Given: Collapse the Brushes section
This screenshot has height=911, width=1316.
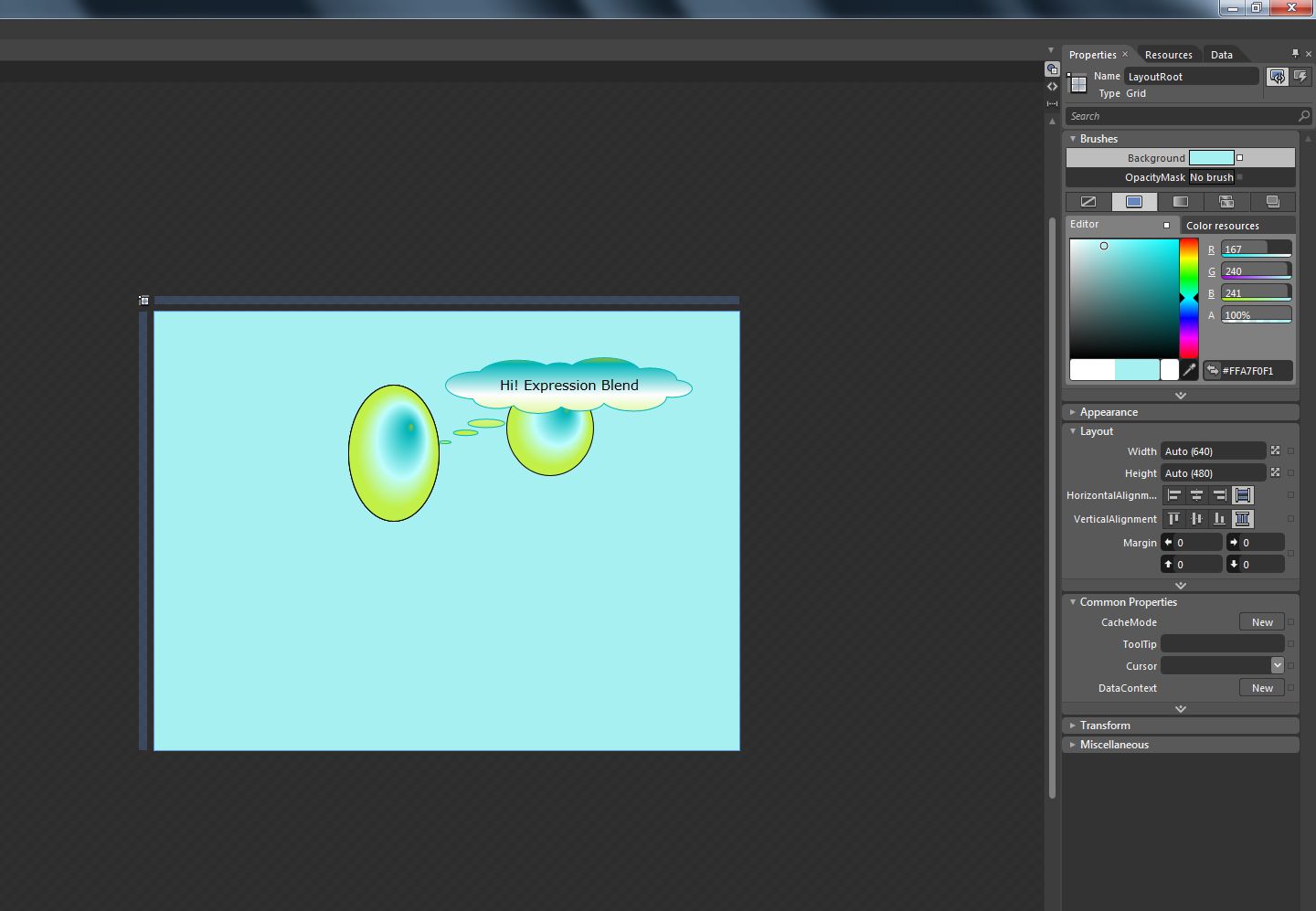Looking at the screenshot, I should pyautogui.click(x=1073, y=139).
